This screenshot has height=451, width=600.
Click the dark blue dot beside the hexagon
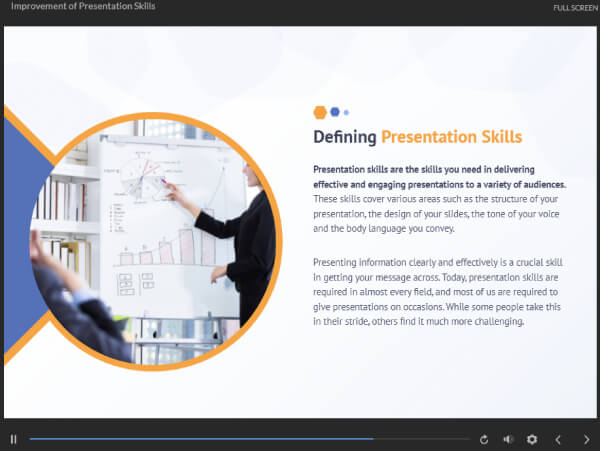click(x=335, y=112)
